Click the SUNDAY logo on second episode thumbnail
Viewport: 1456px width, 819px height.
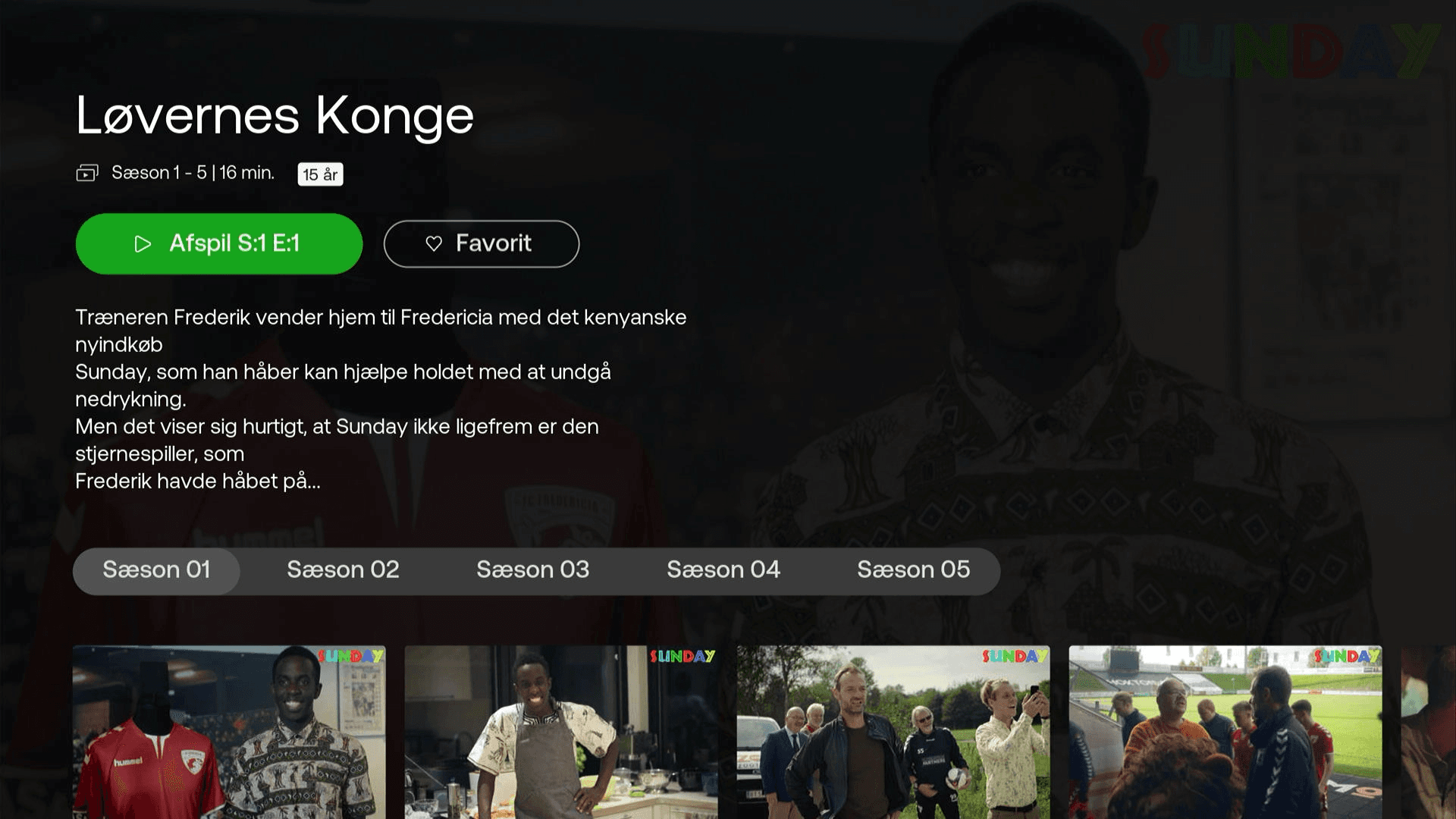(682, 656)
